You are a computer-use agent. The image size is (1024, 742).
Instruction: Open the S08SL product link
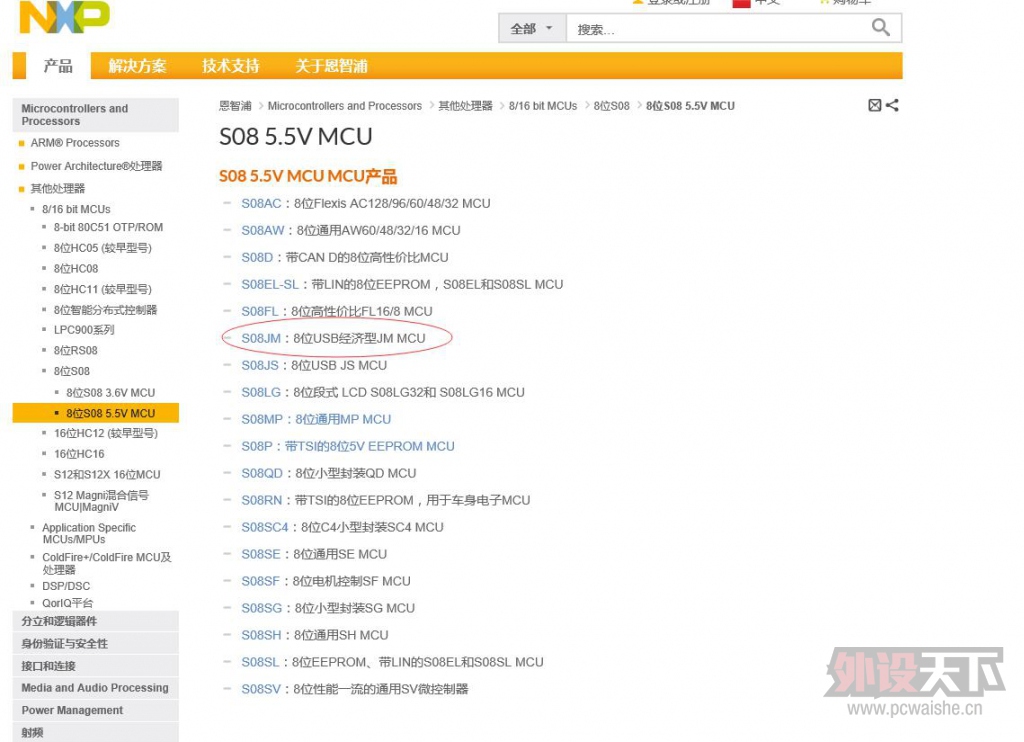[x=260, y=662]
